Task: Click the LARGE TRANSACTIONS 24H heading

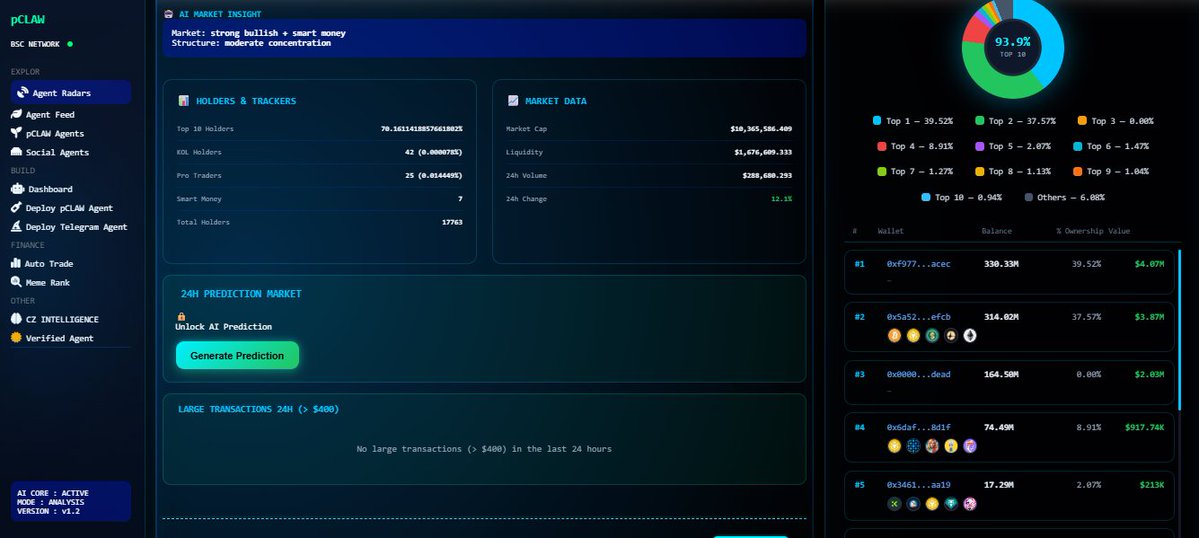Action: pyautogui.click(x=258, y=409)
